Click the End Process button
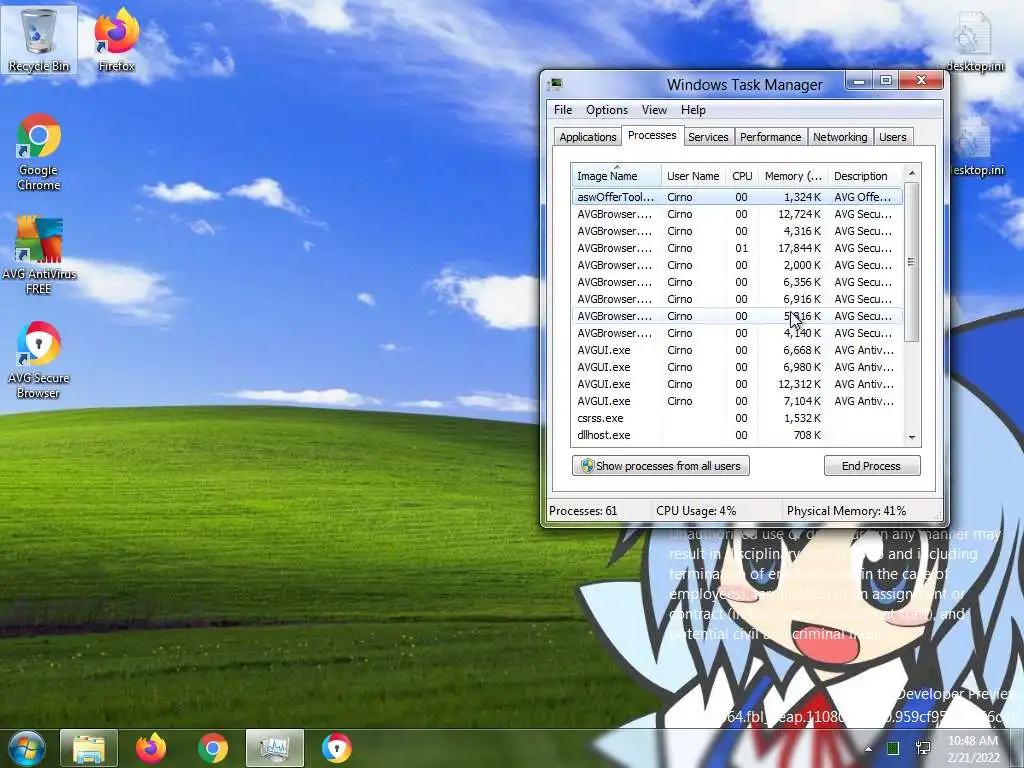The image size is (1024, 768). [872, 466]
